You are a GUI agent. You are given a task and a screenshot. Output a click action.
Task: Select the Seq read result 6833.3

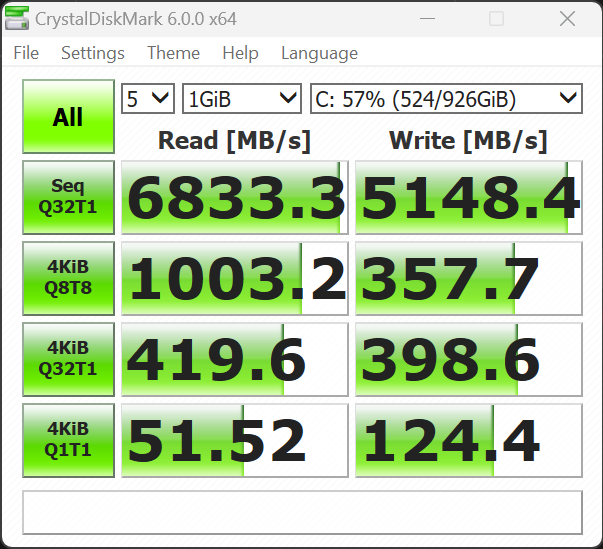click(x=235, y=198)
